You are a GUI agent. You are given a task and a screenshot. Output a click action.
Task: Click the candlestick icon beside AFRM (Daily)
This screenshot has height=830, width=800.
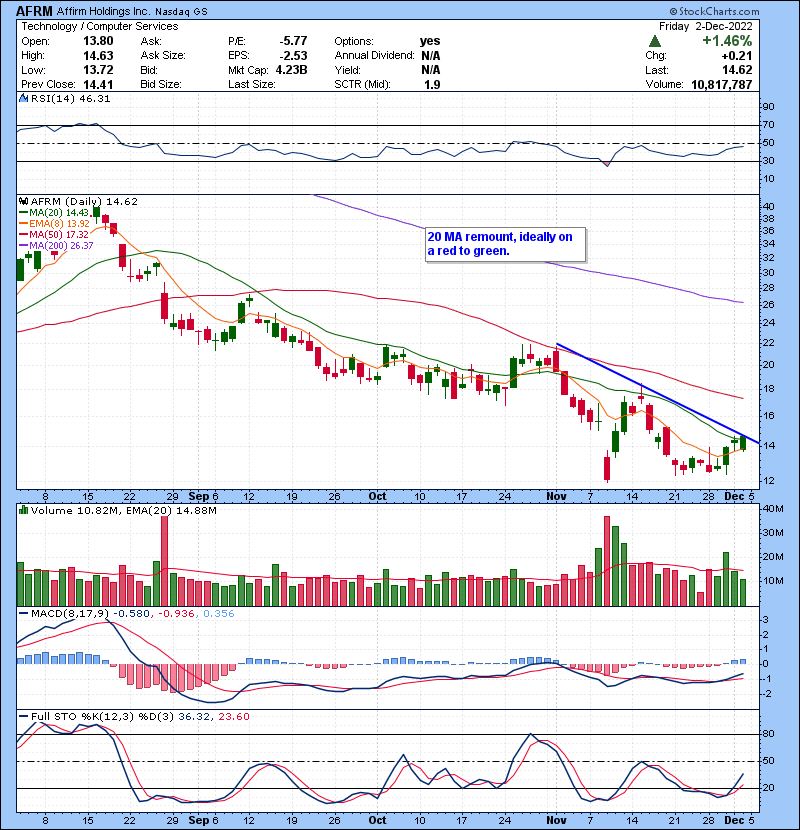(x=23, y=202)
